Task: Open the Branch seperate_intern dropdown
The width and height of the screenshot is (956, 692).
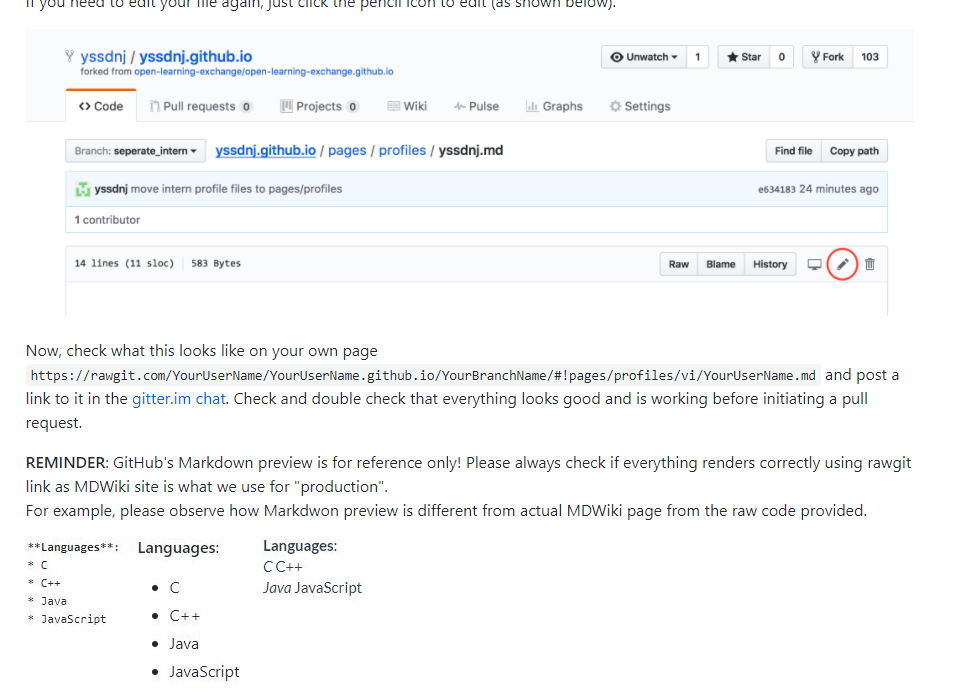Action: pyautogui.click(x=135, y=151)
